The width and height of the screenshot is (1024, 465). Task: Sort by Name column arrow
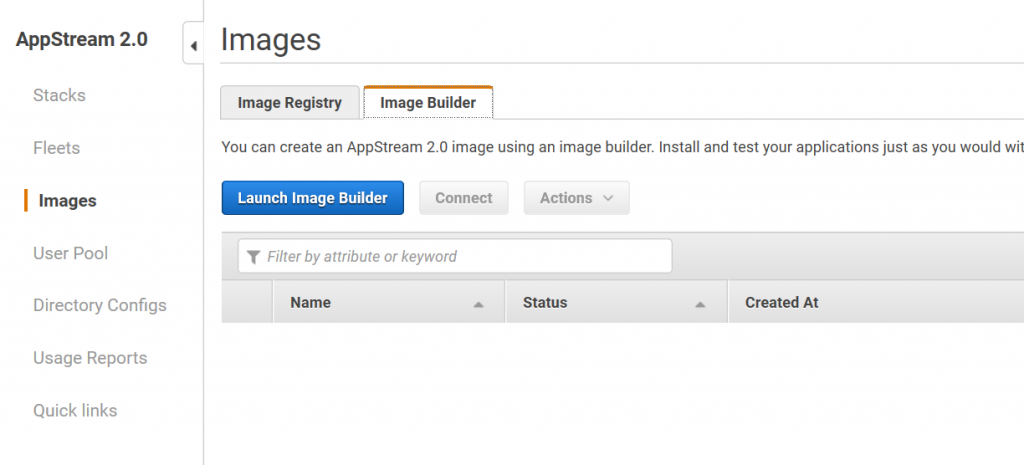[478, 304]
